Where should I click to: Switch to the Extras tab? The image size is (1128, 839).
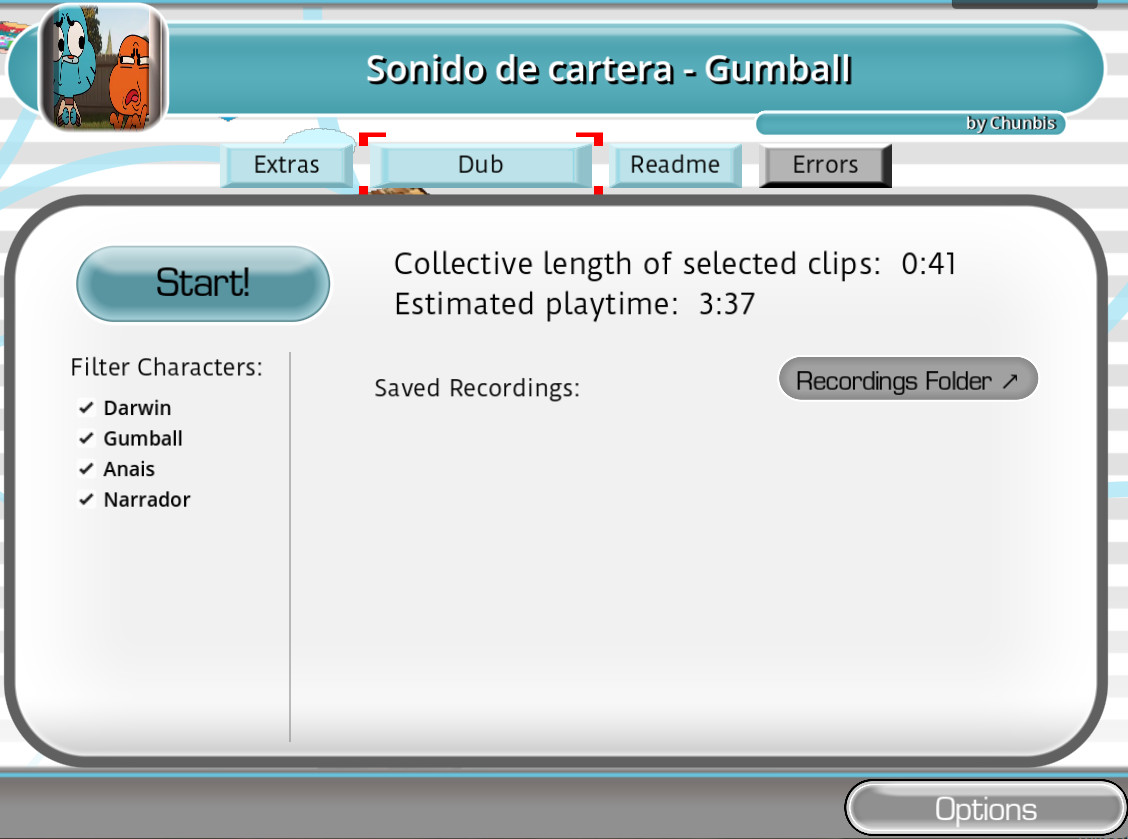coord(286,165)
